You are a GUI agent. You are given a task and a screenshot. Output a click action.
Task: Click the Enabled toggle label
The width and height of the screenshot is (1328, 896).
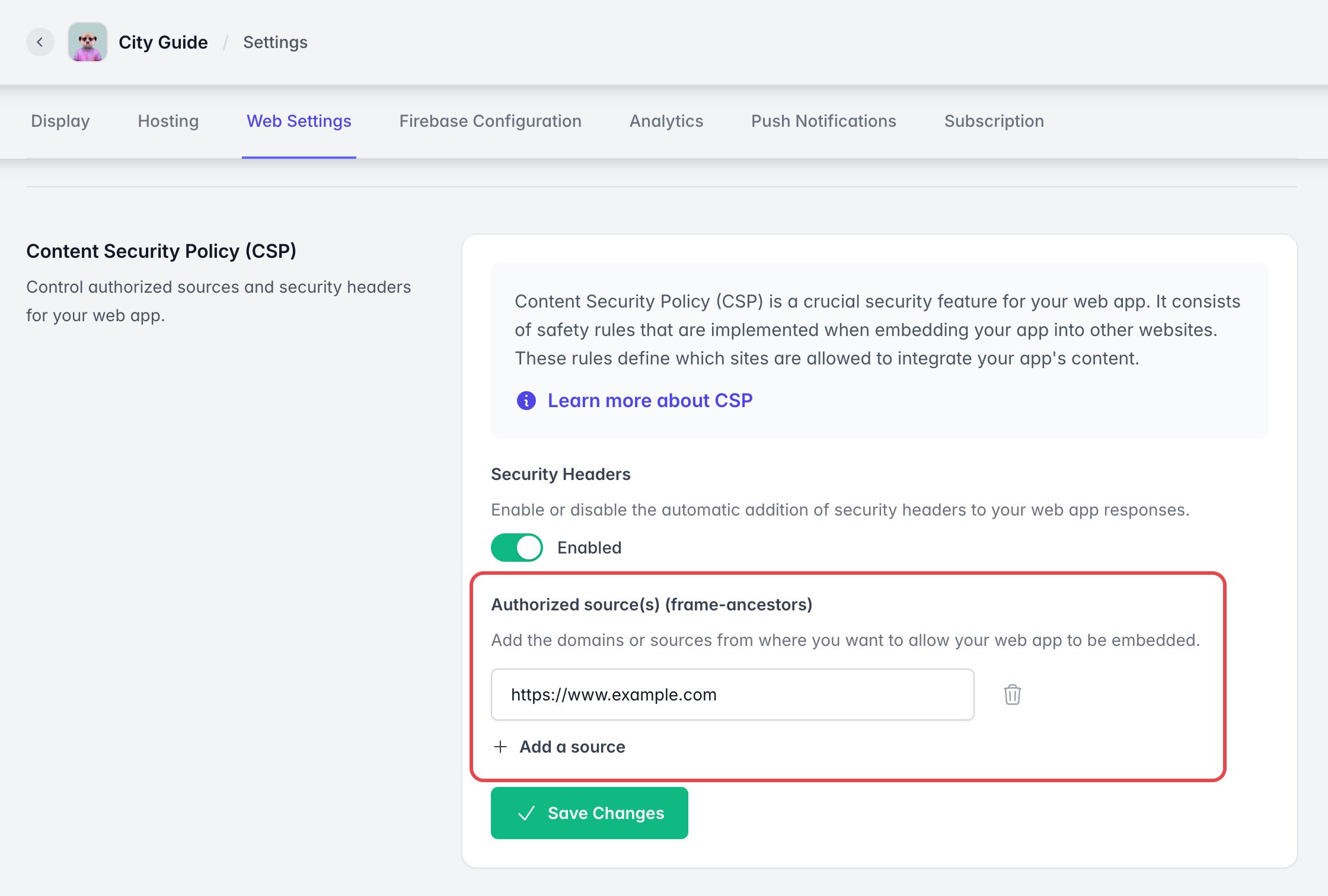pyautogui.click(x=589, y=548)
